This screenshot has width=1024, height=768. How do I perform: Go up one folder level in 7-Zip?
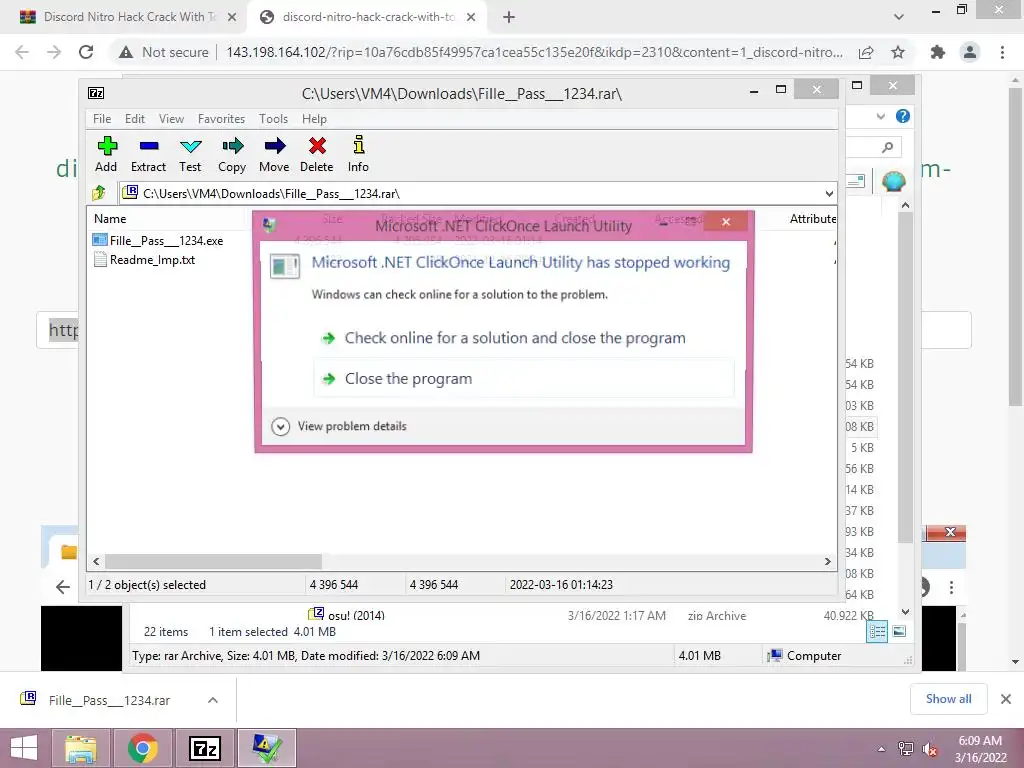[x=99, y=193]
